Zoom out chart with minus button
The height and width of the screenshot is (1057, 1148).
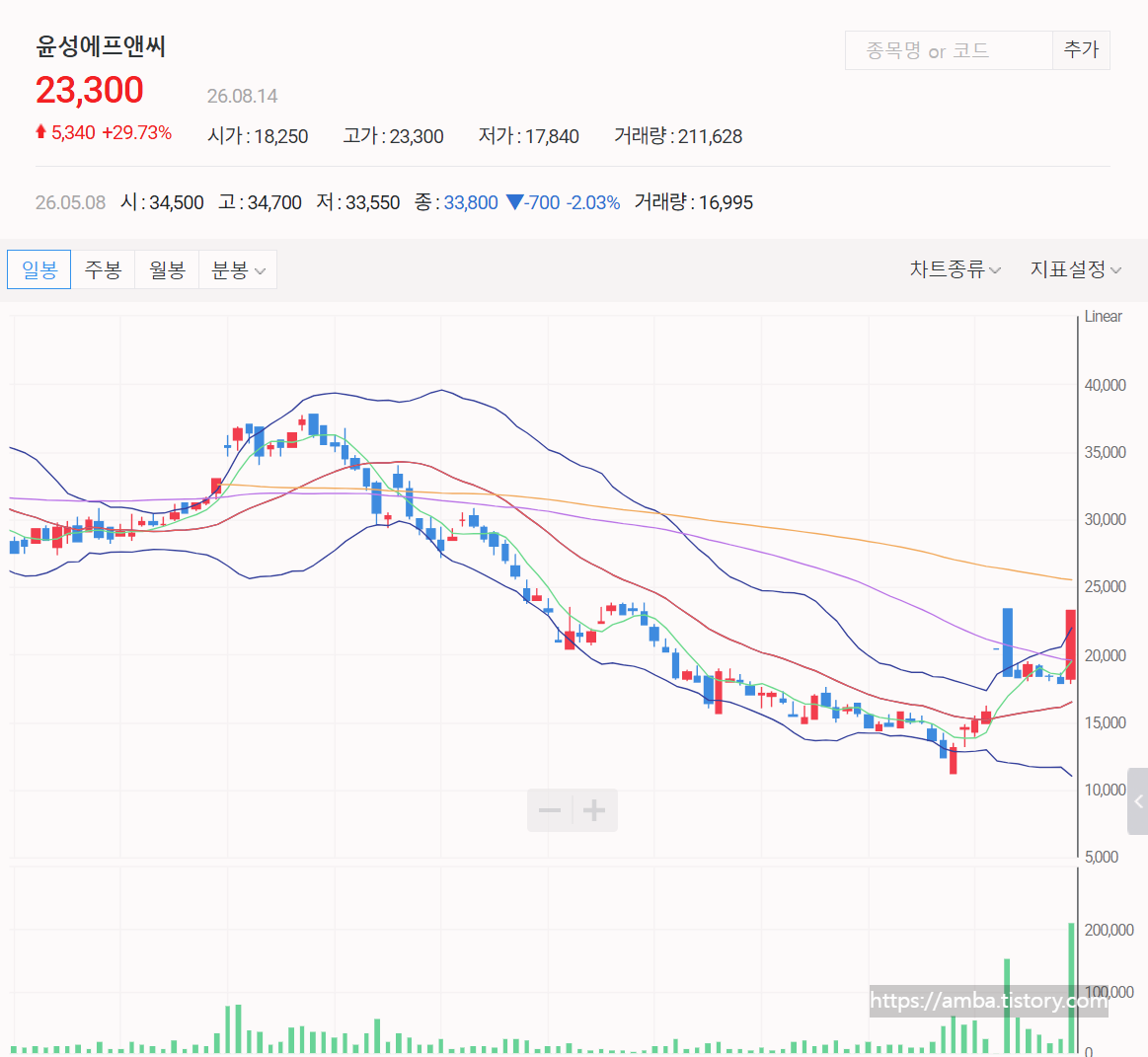point(550,810)
